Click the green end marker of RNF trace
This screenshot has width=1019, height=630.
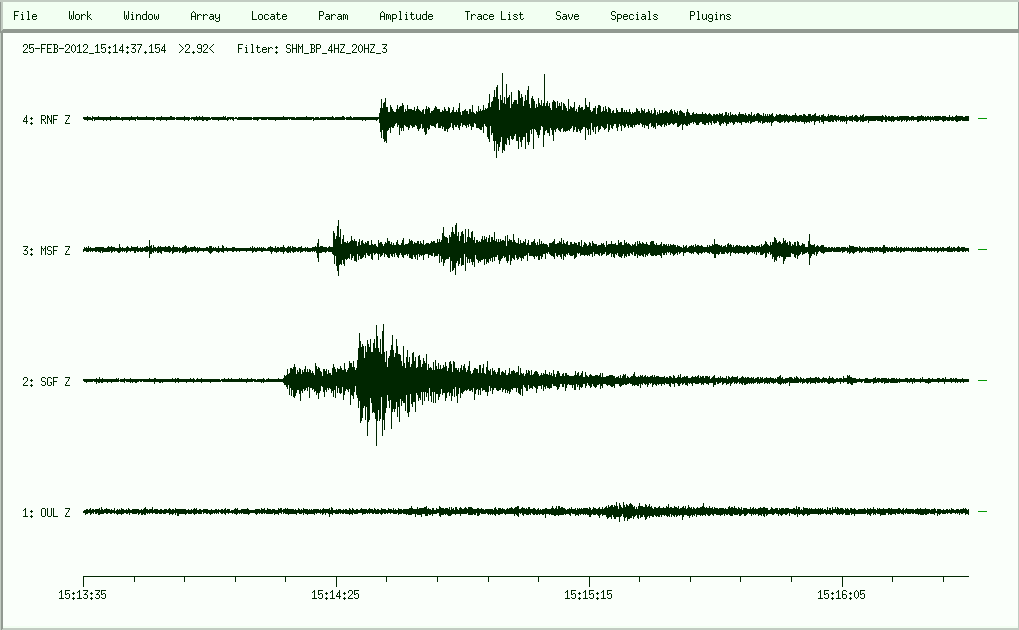coord(983,119)
